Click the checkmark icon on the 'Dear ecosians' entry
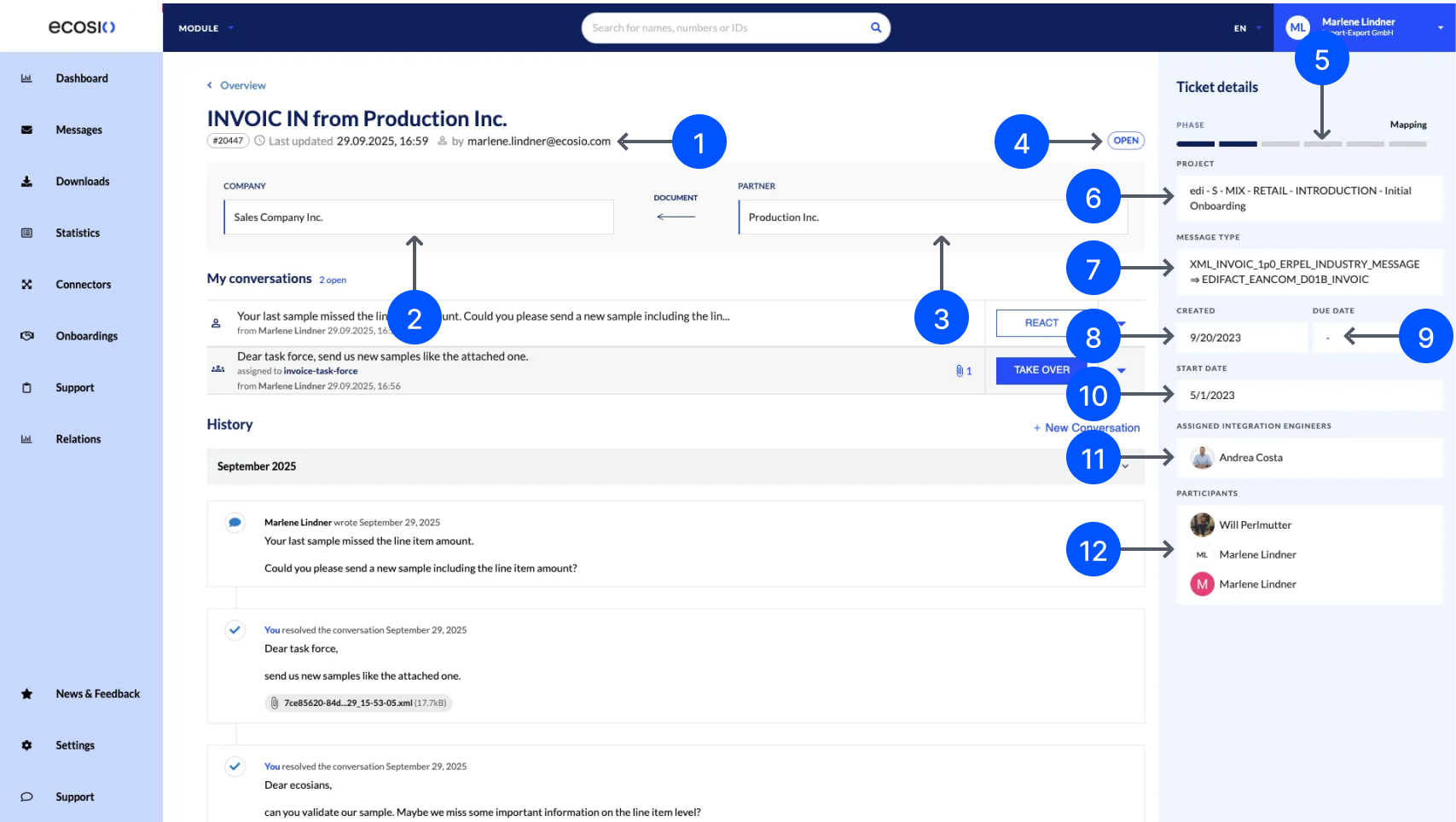The height and width of the screenshot is (822, 1456). point(235,767)
